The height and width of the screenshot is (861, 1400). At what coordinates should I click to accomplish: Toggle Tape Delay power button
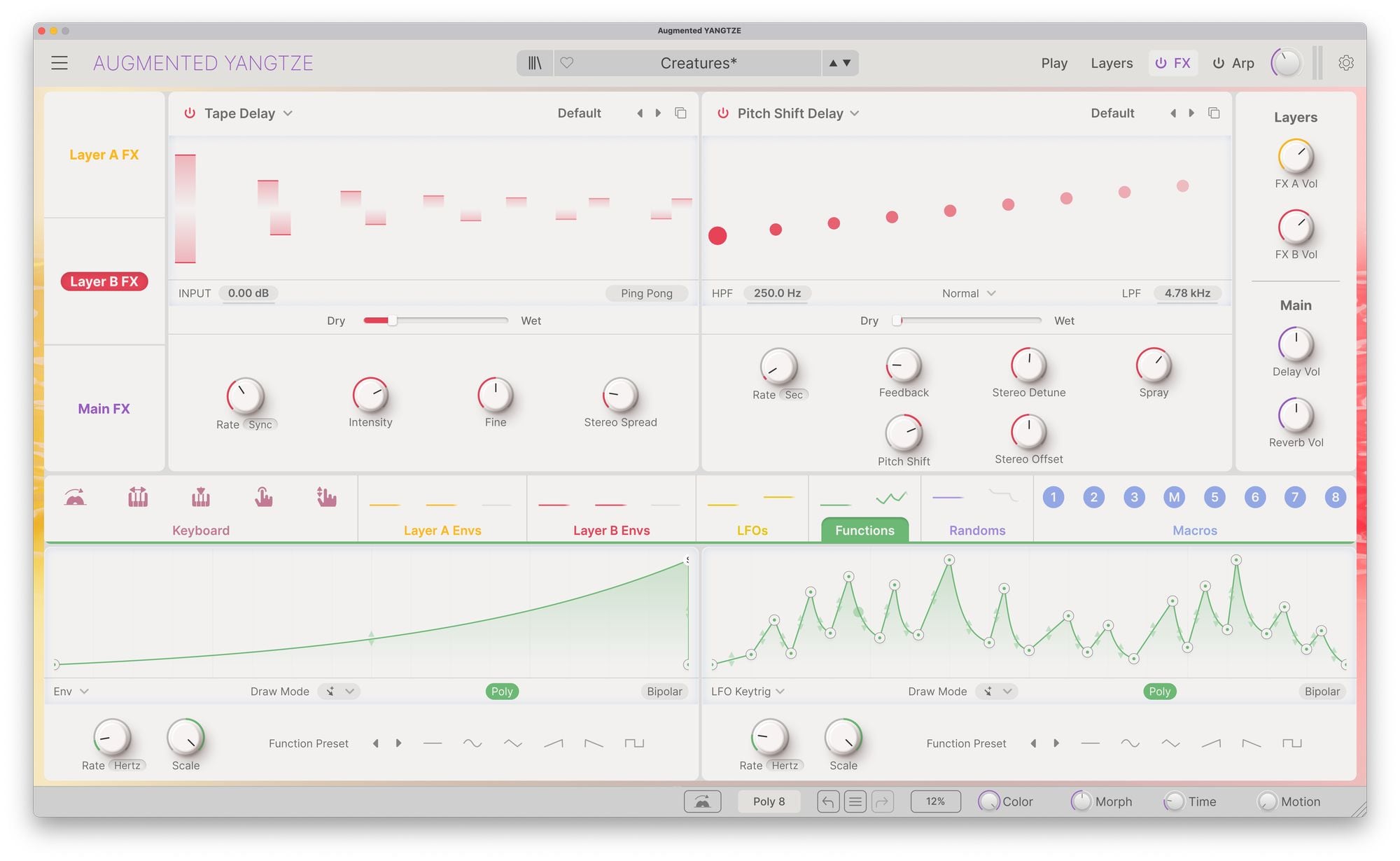tap(190, 113)
